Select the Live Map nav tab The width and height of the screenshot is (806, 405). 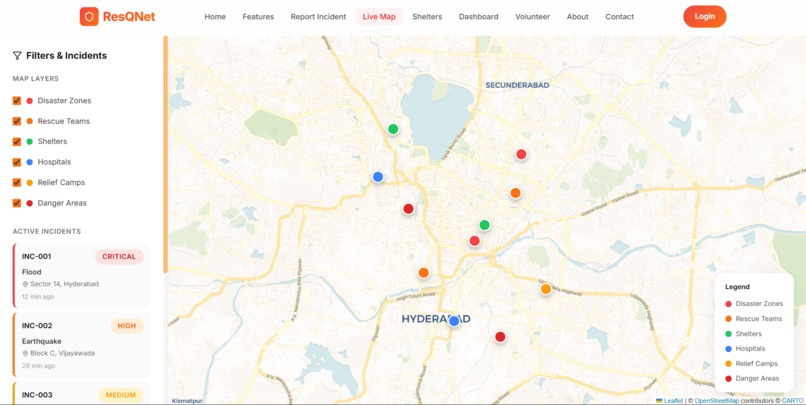(379, 16)
